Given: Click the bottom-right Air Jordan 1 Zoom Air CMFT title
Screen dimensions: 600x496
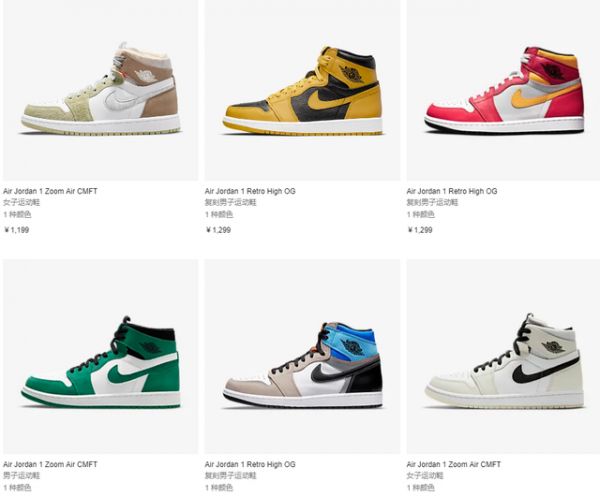Looking at the screenshot, I should click(x=453, y=464).
